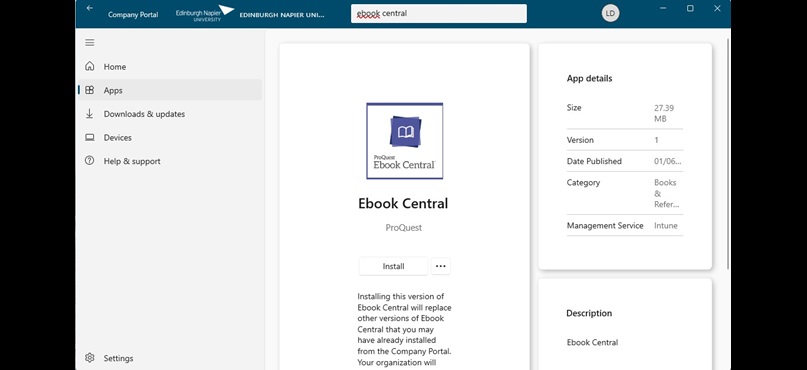
Task: Click the Books & Refer... category value
Action: click(666, 193)
